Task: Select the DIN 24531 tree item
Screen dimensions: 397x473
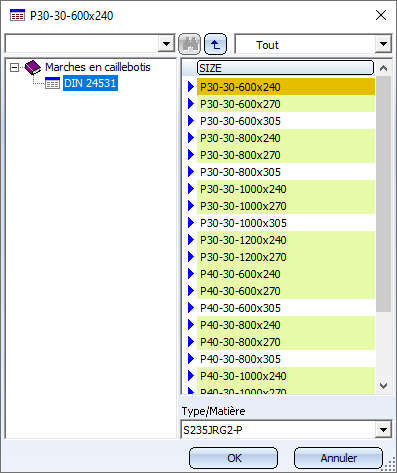Action: click(90, 83)
